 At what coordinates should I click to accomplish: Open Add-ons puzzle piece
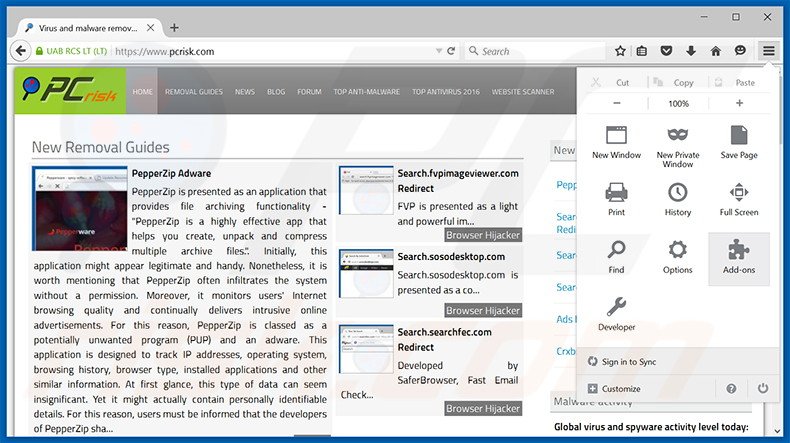click(x=739, y=259)
